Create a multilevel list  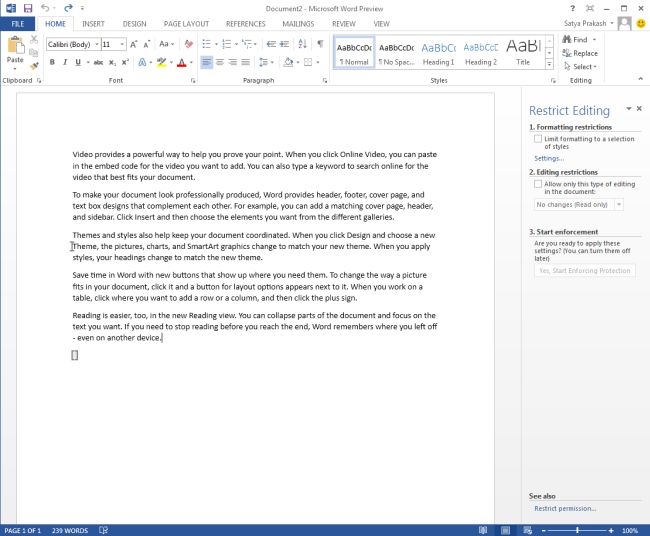[247, 44]
